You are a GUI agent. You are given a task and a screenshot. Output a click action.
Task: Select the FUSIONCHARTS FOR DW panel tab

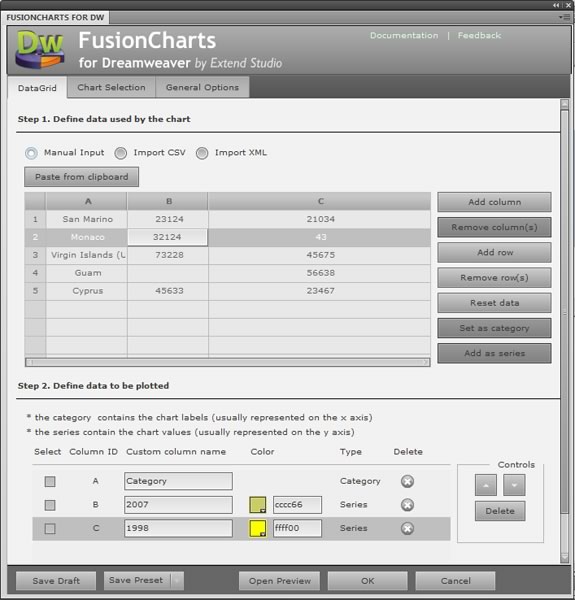(x=55, y=18)
